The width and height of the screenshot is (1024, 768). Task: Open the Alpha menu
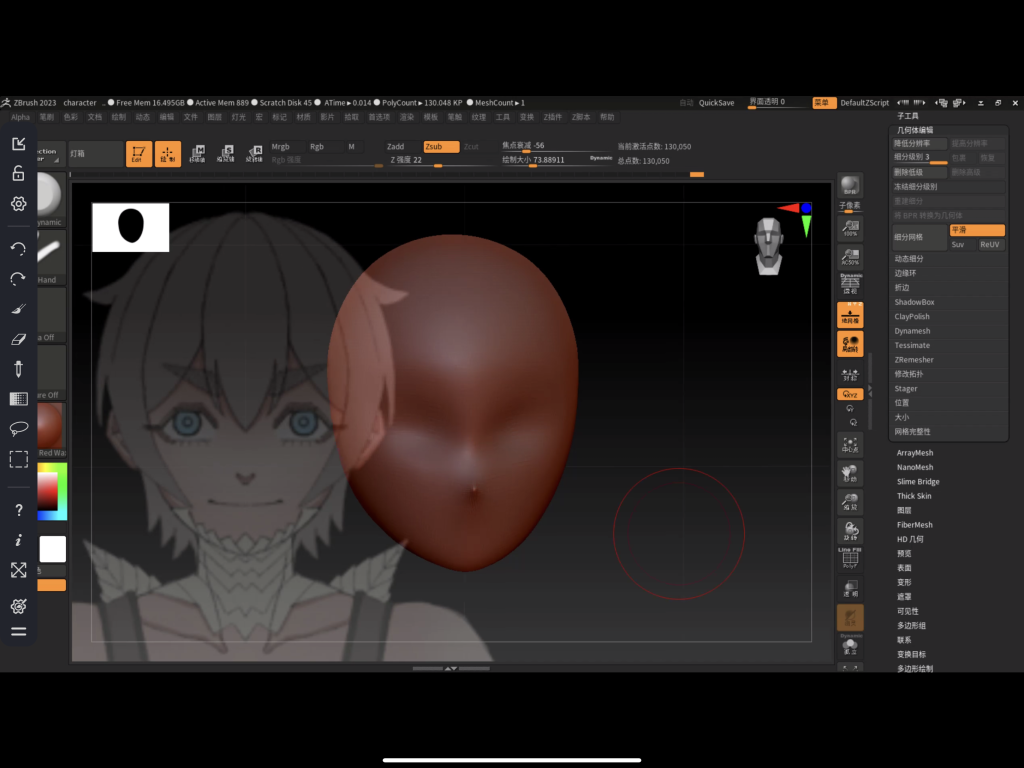coord(21,117)
